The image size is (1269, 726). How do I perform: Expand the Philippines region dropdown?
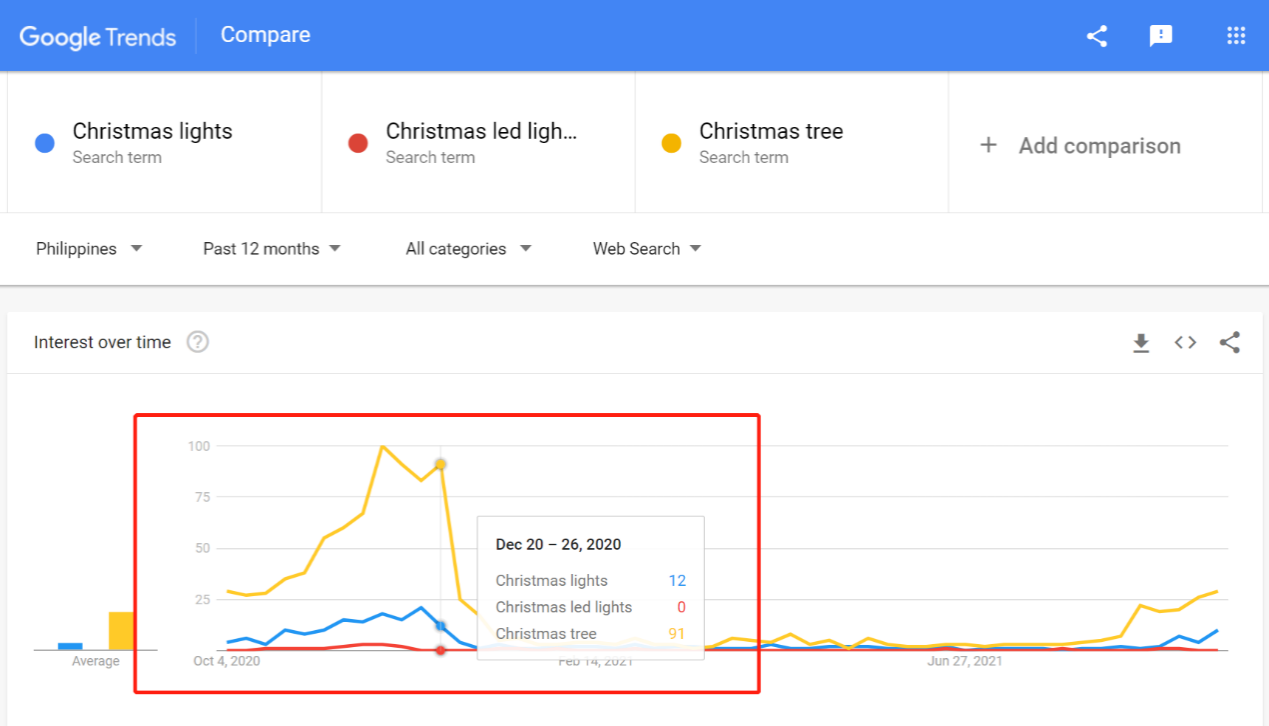pos(89,248)
